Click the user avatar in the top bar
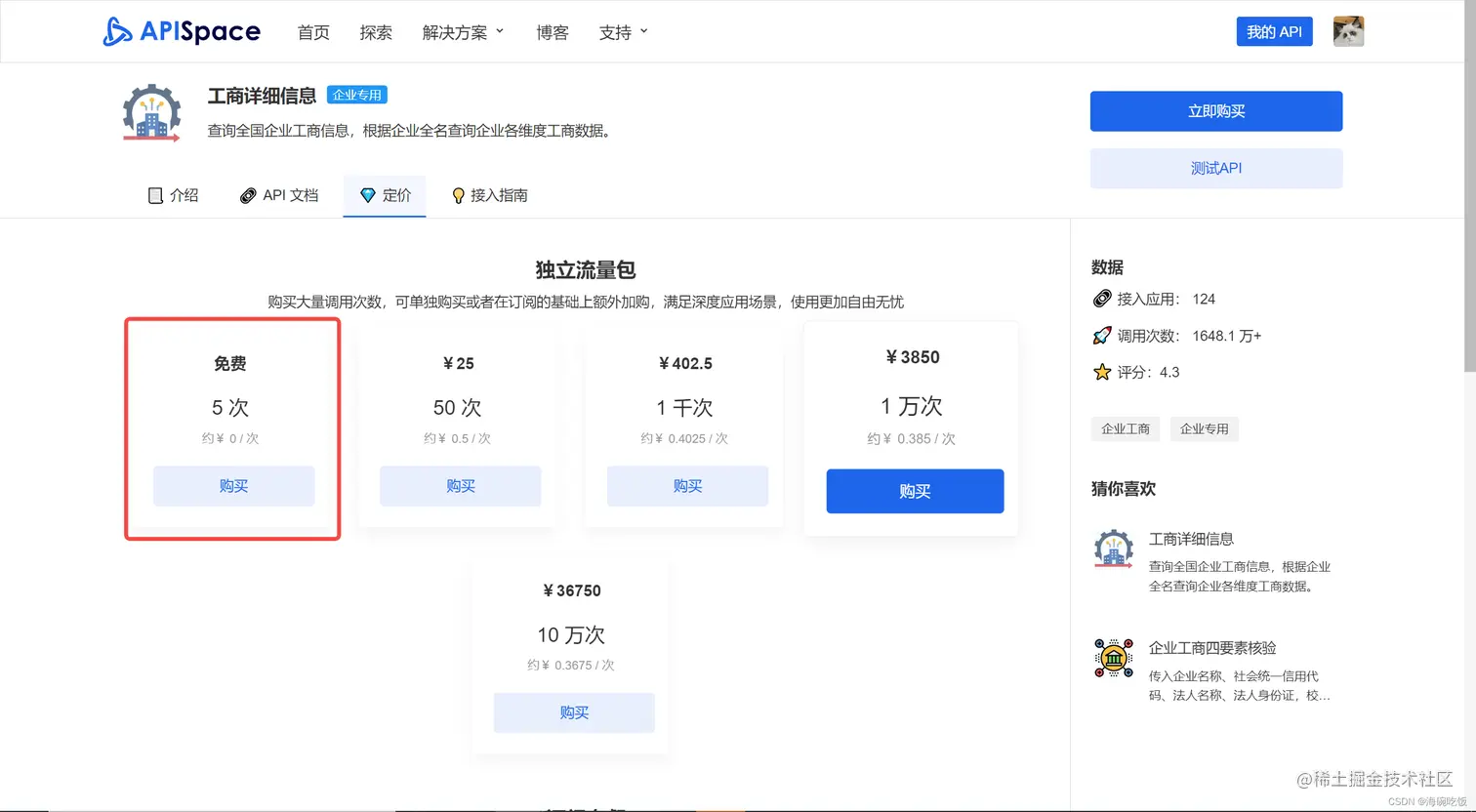1476x812 pixels. pyautogui.click(x=1348, y=30)
